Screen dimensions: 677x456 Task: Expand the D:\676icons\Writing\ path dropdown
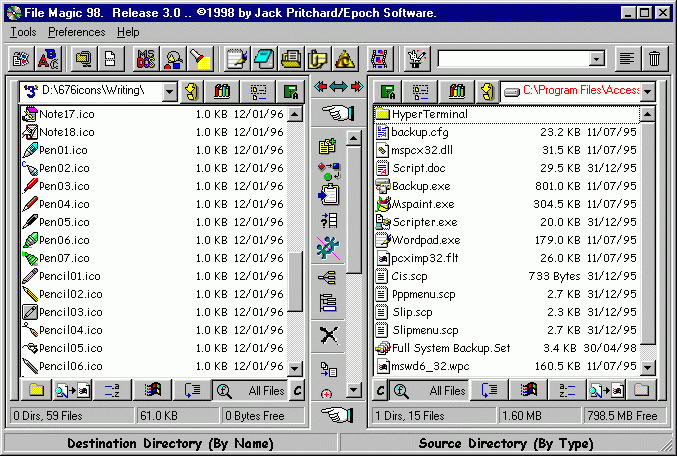(x=170, y=91)
